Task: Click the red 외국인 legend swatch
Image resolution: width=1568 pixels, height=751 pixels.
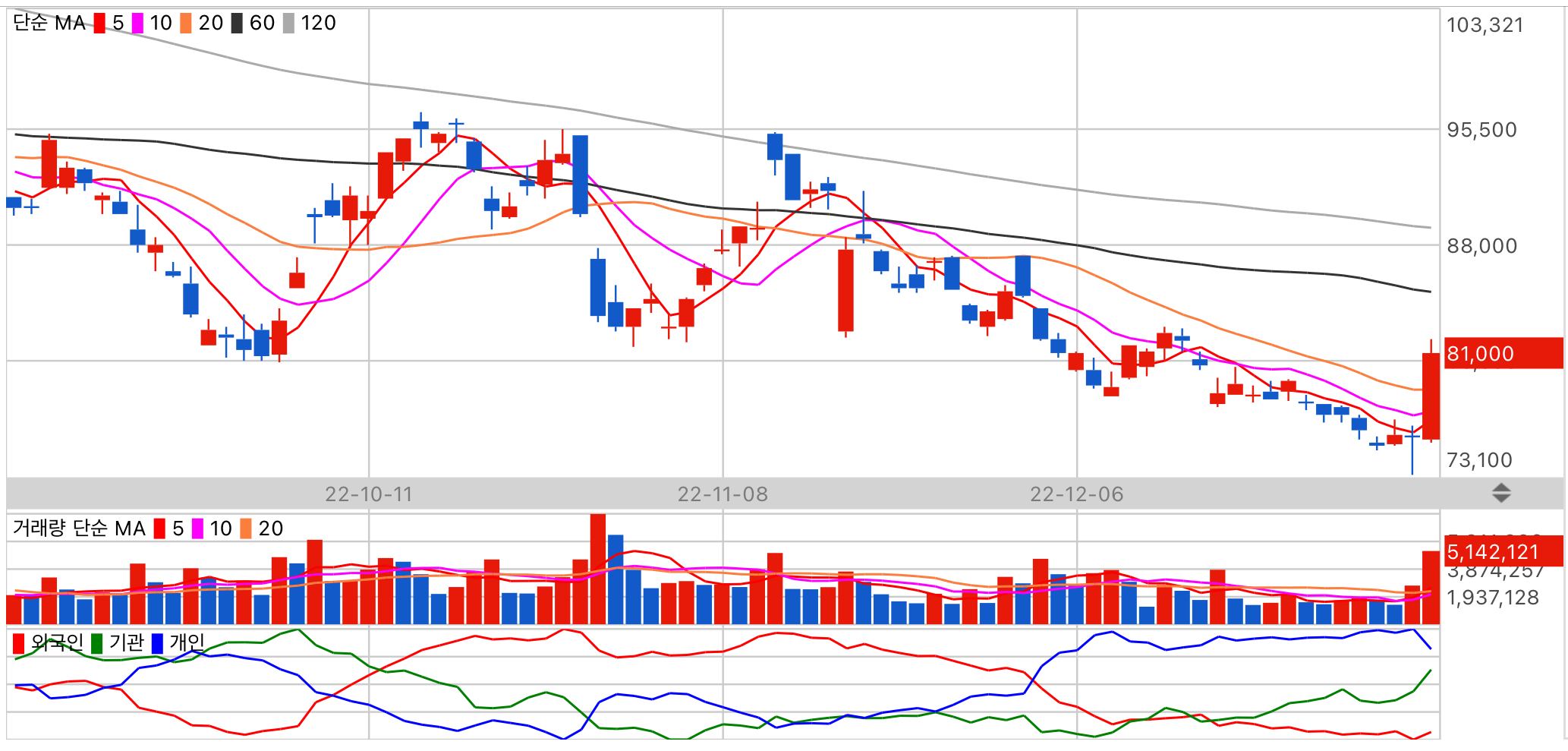Action: coord(19,643)
